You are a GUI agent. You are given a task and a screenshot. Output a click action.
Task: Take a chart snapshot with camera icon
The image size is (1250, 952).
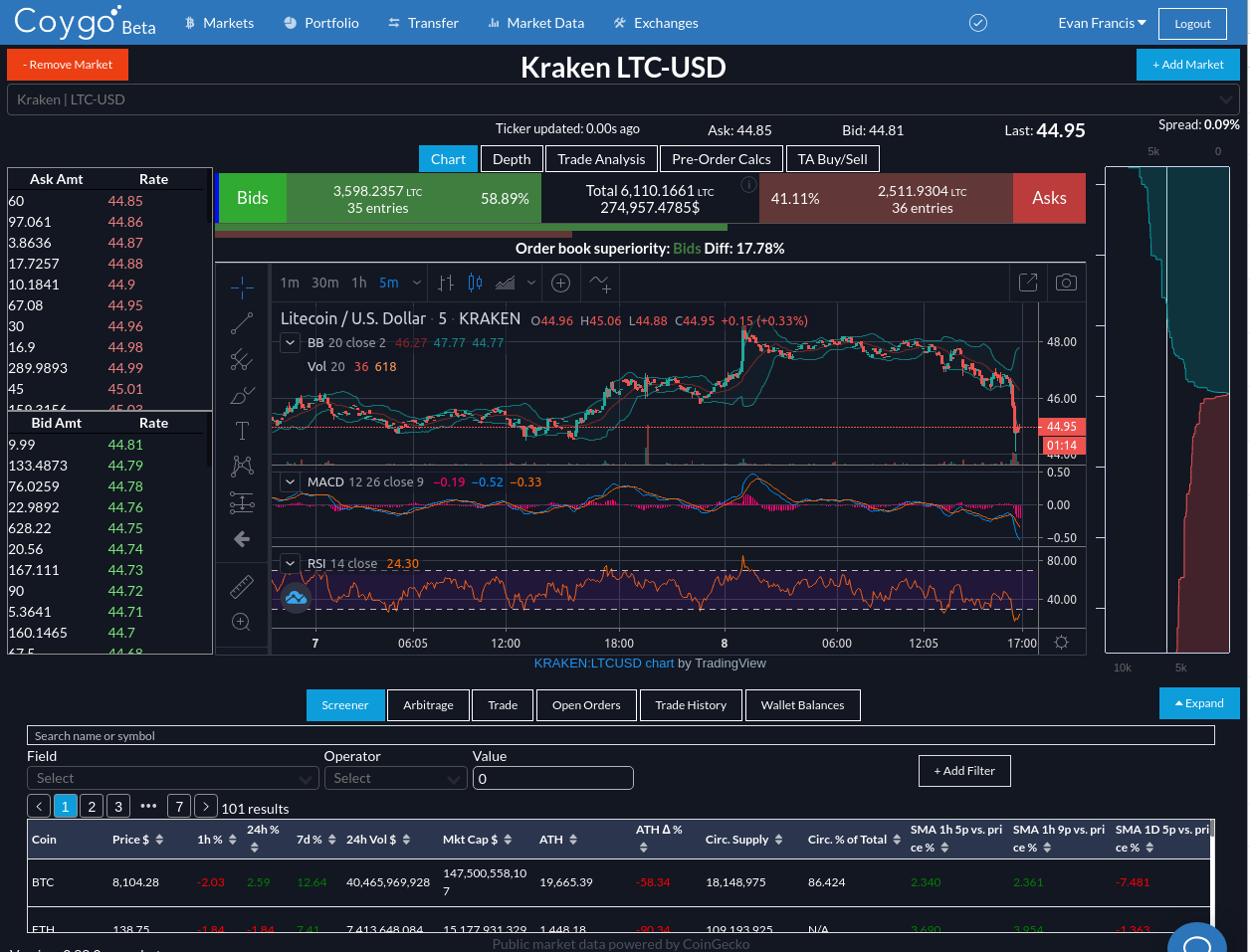[1066, 283]
